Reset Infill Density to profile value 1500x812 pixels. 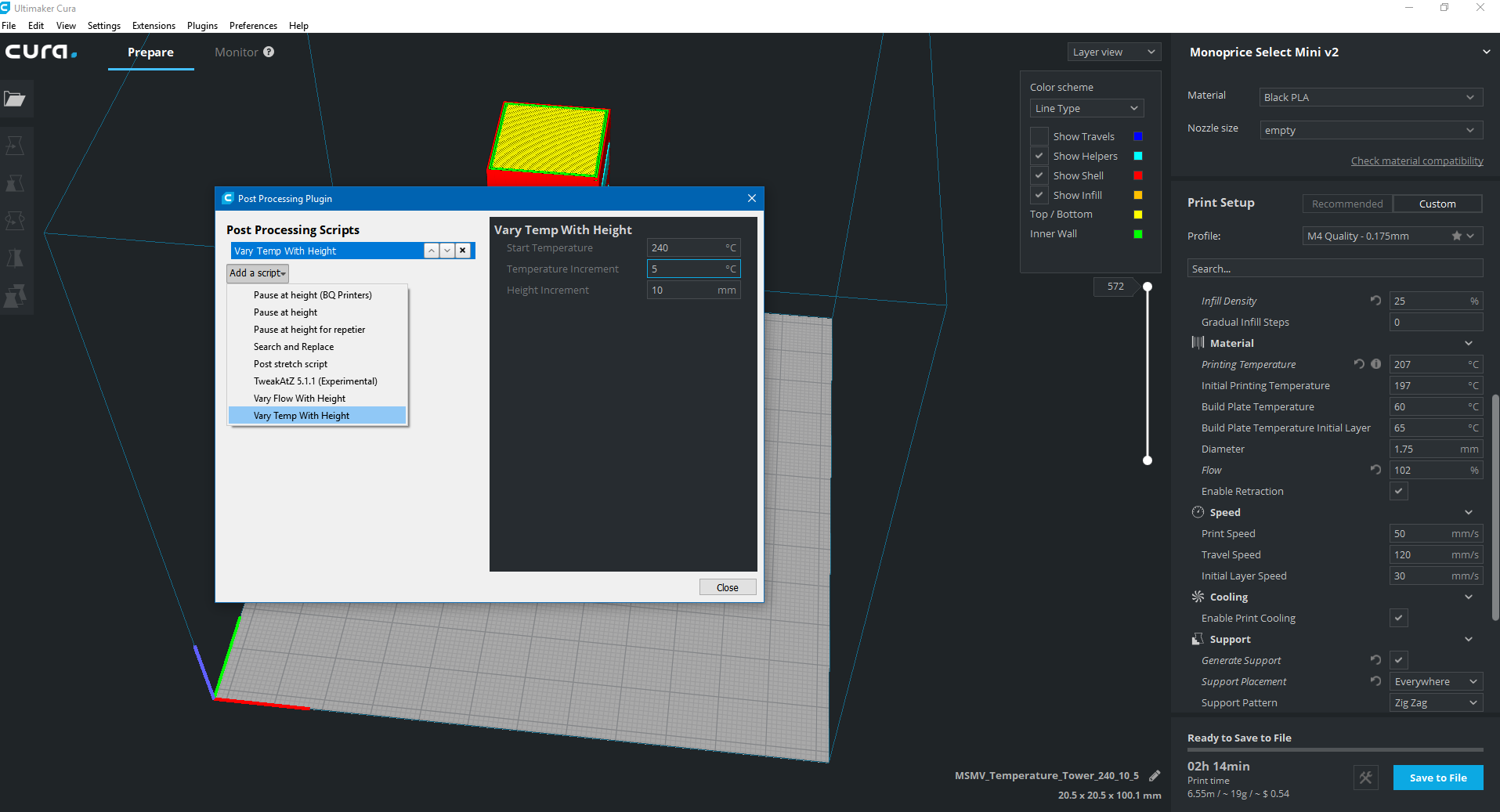tap(1375, 301)
